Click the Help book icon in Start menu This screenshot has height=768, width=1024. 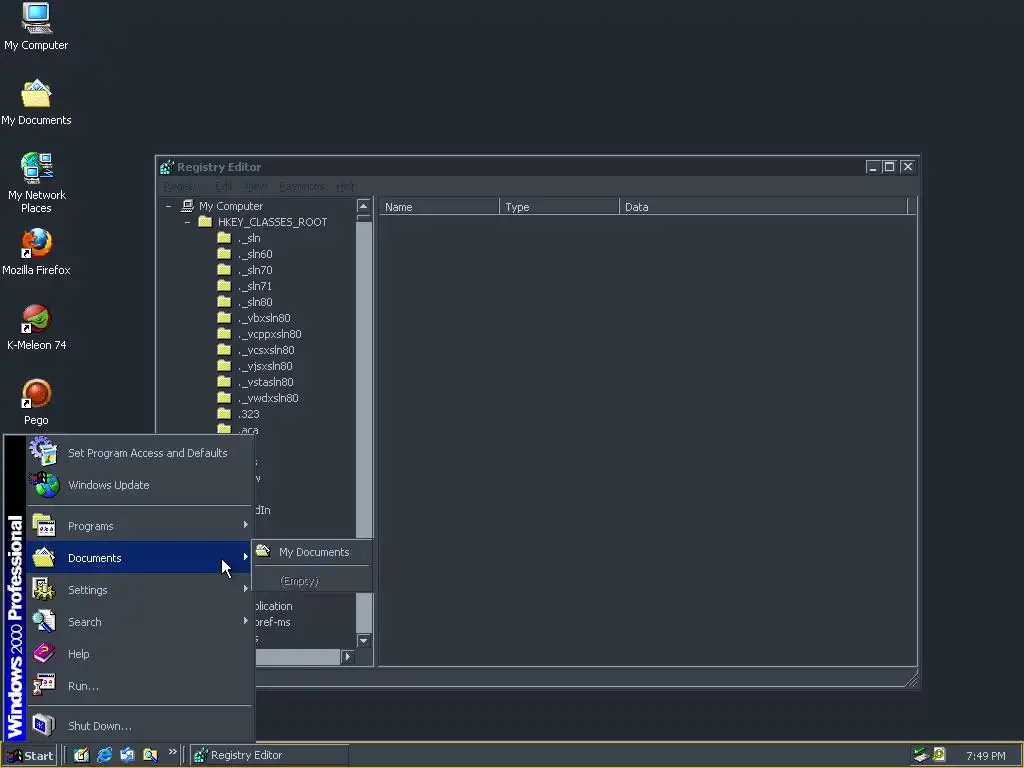[44, 653]
